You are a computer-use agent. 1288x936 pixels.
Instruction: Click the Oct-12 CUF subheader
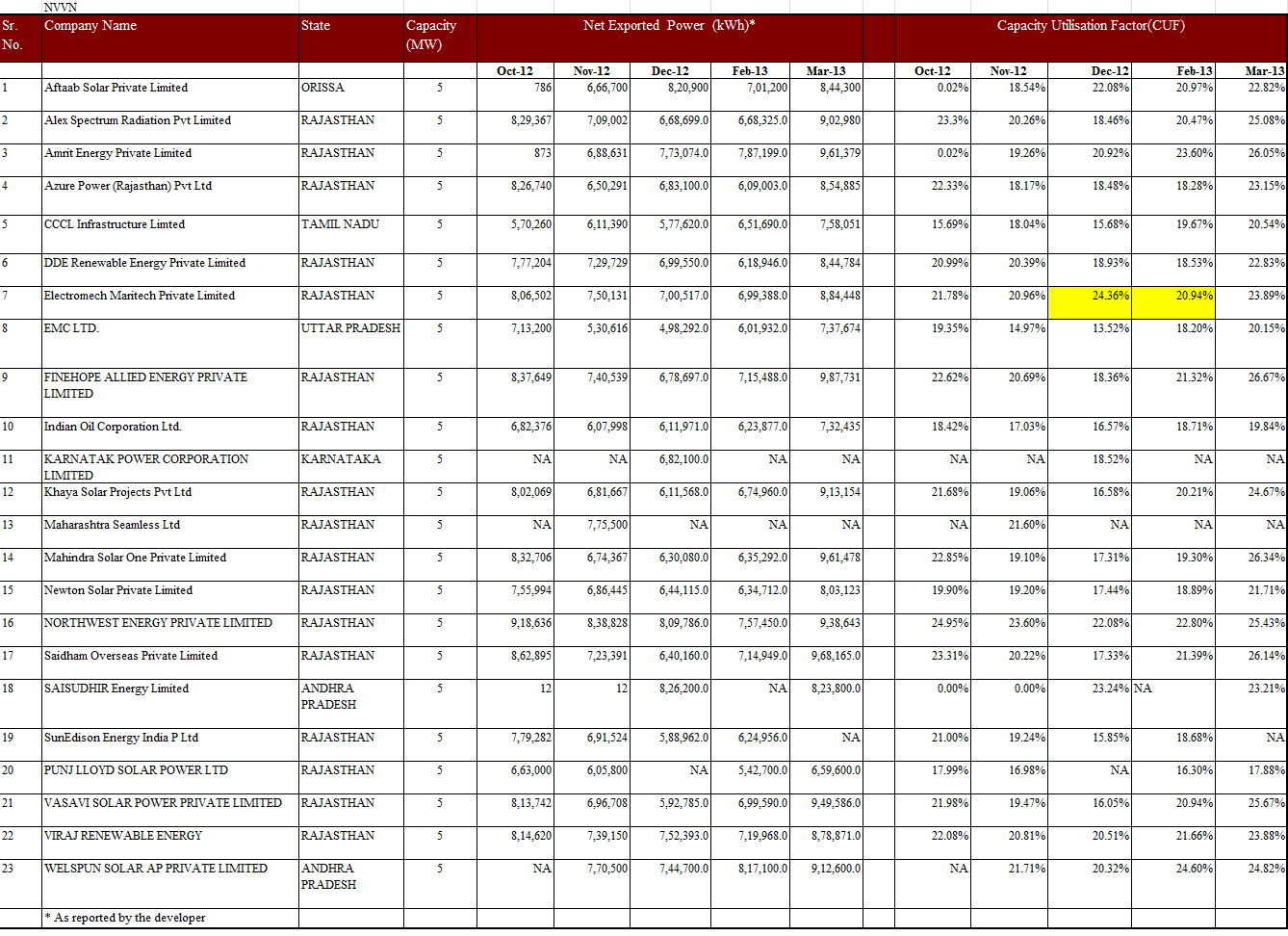(932, 71)
